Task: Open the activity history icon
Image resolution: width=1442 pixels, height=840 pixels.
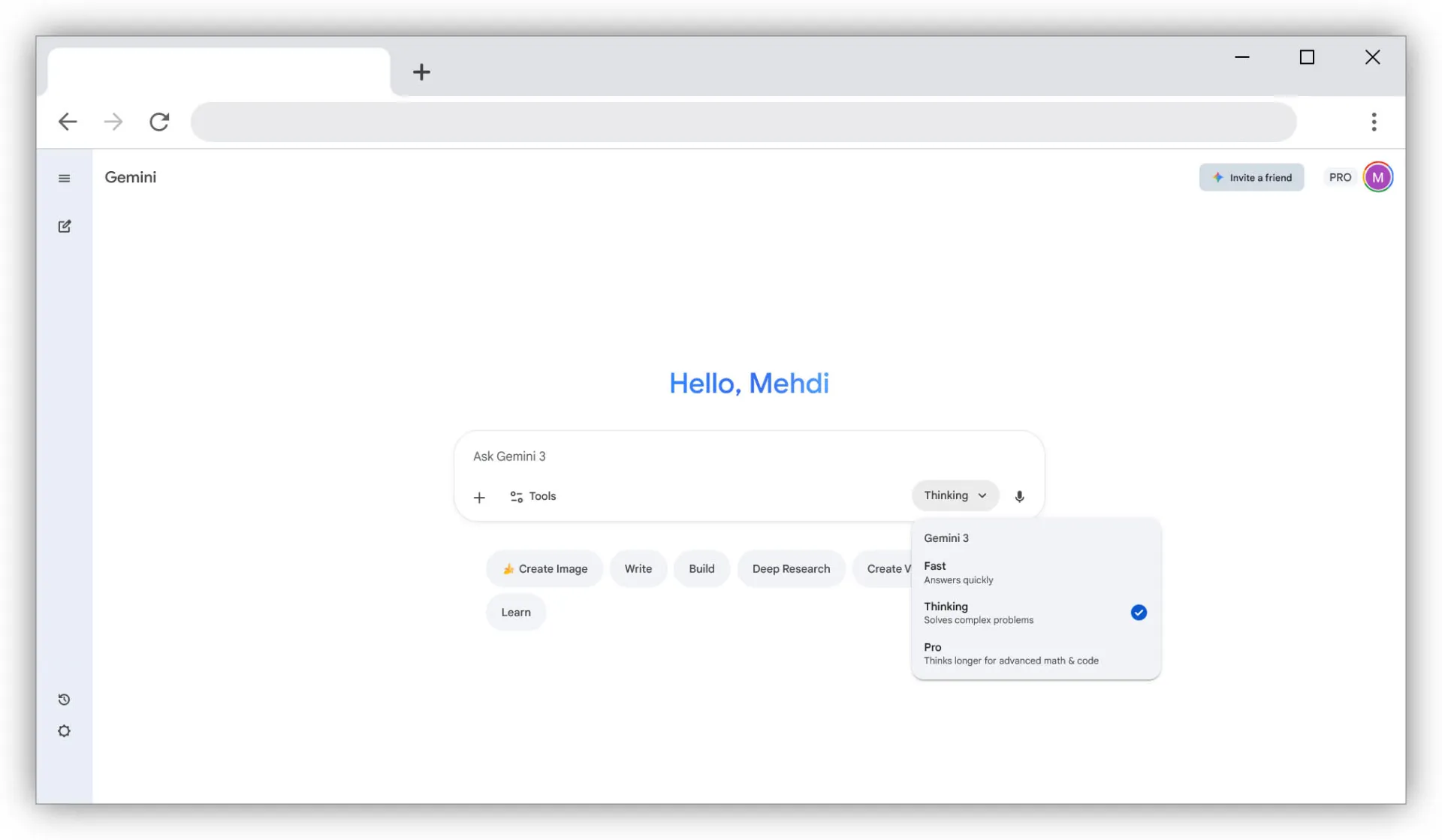Action: point(65,700)
